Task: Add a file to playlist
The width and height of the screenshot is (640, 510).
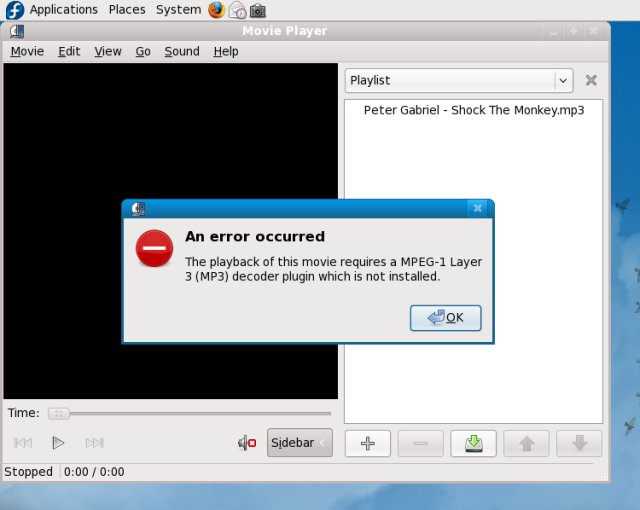Action: (x=368, y=443)
